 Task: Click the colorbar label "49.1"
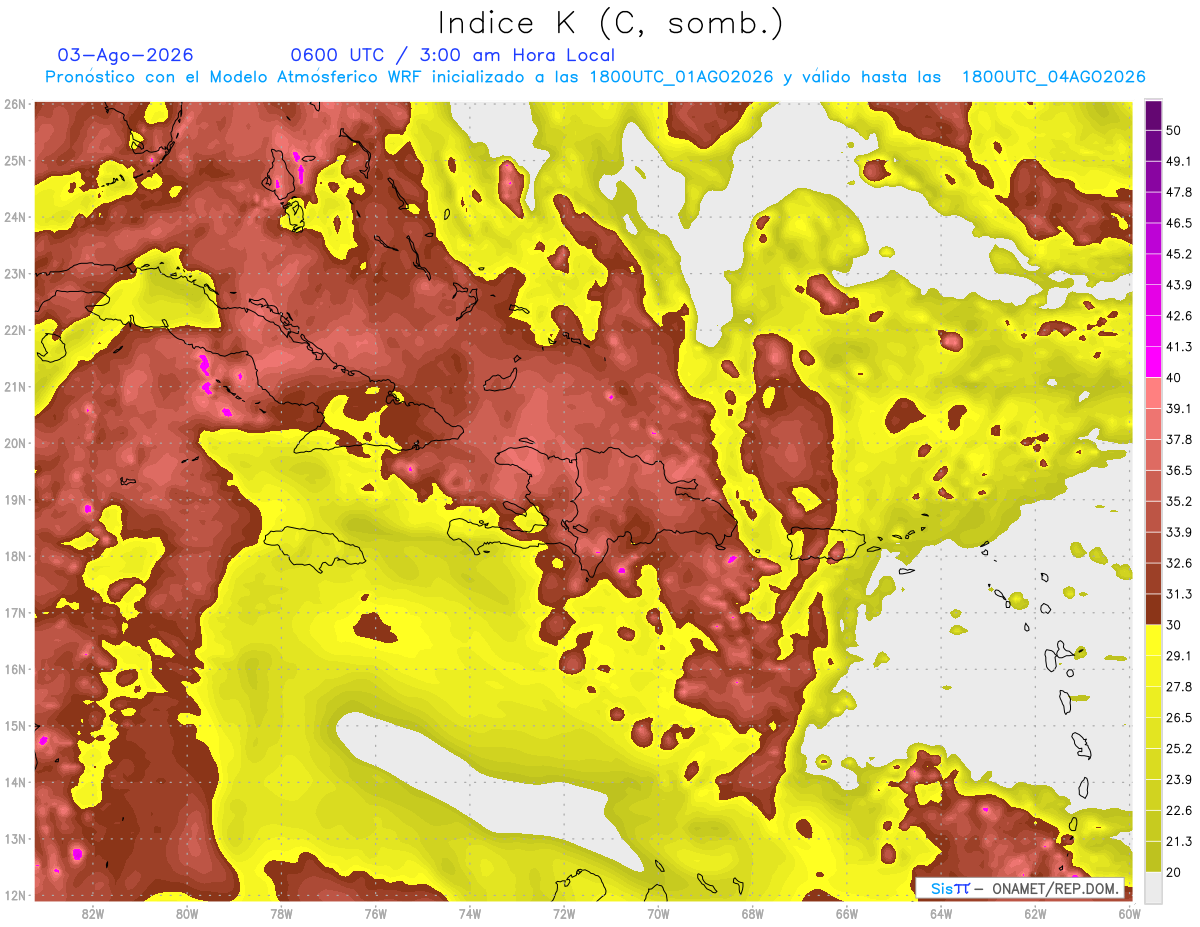click(x=1178, y=161)
